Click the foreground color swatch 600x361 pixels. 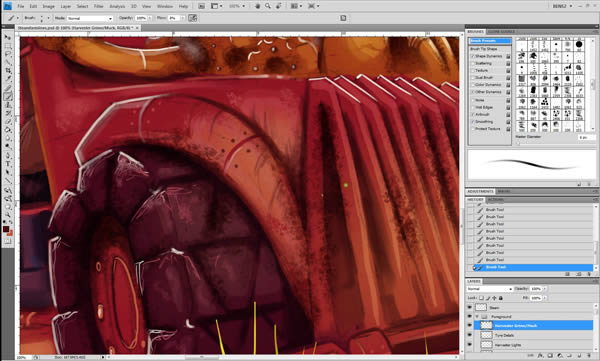[x=6, y=229]
